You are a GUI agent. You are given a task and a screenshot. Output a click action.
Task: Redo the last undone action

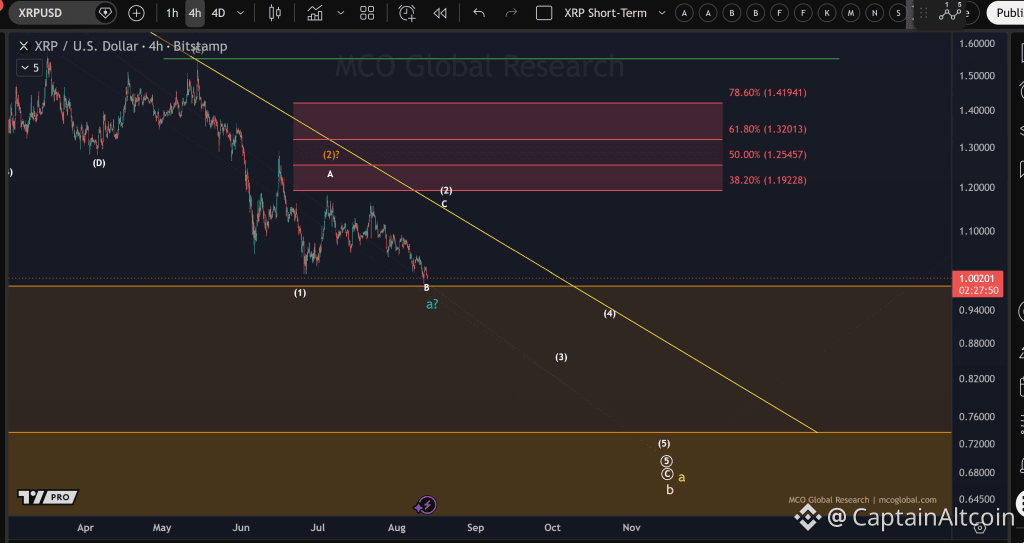[x=511, y=13]
